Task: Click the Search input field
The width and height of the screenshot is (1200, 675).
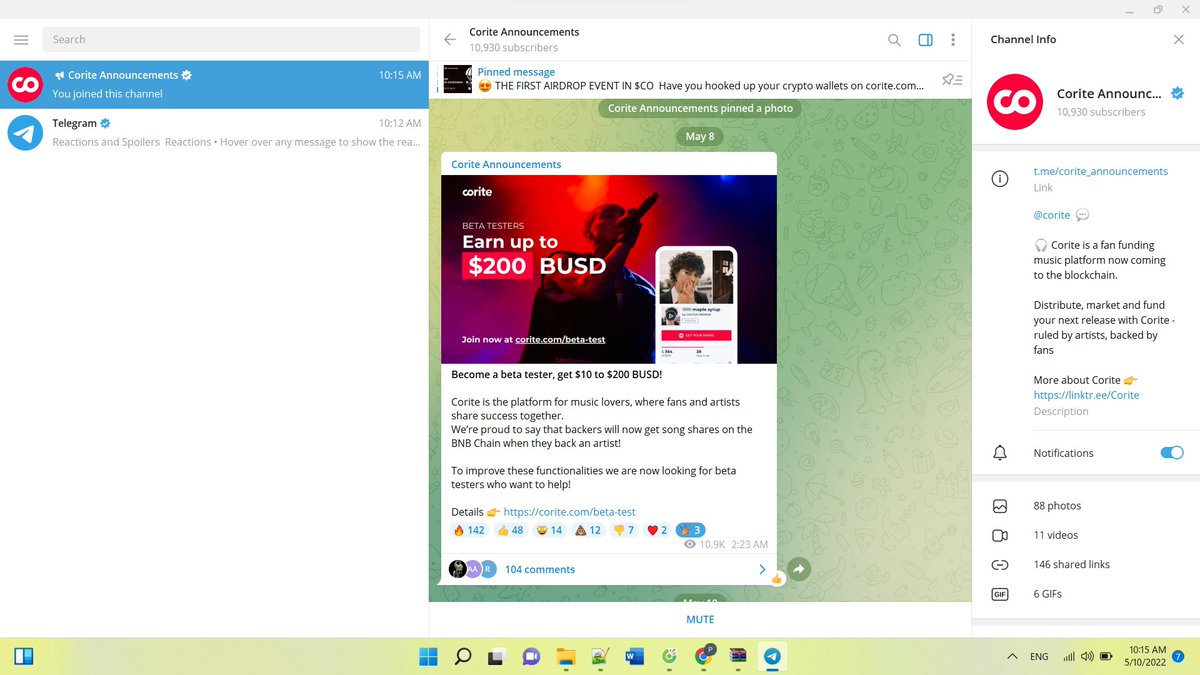Action: [x=231, y=39]
